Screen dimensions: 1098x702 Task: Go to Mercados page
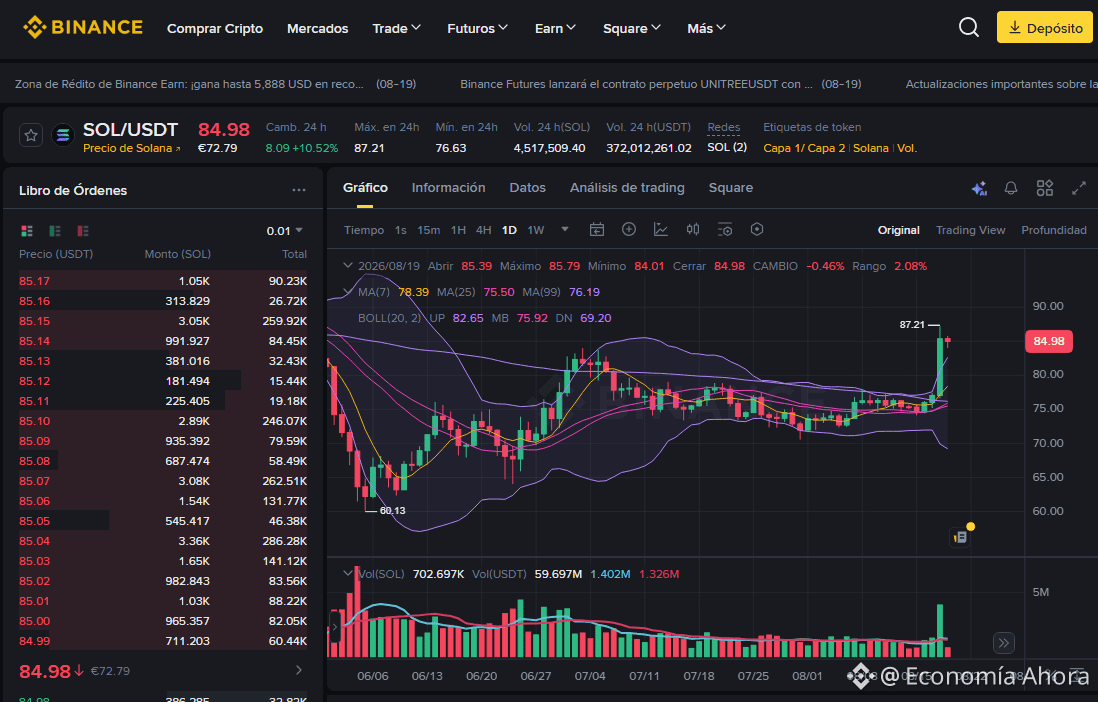317,28
